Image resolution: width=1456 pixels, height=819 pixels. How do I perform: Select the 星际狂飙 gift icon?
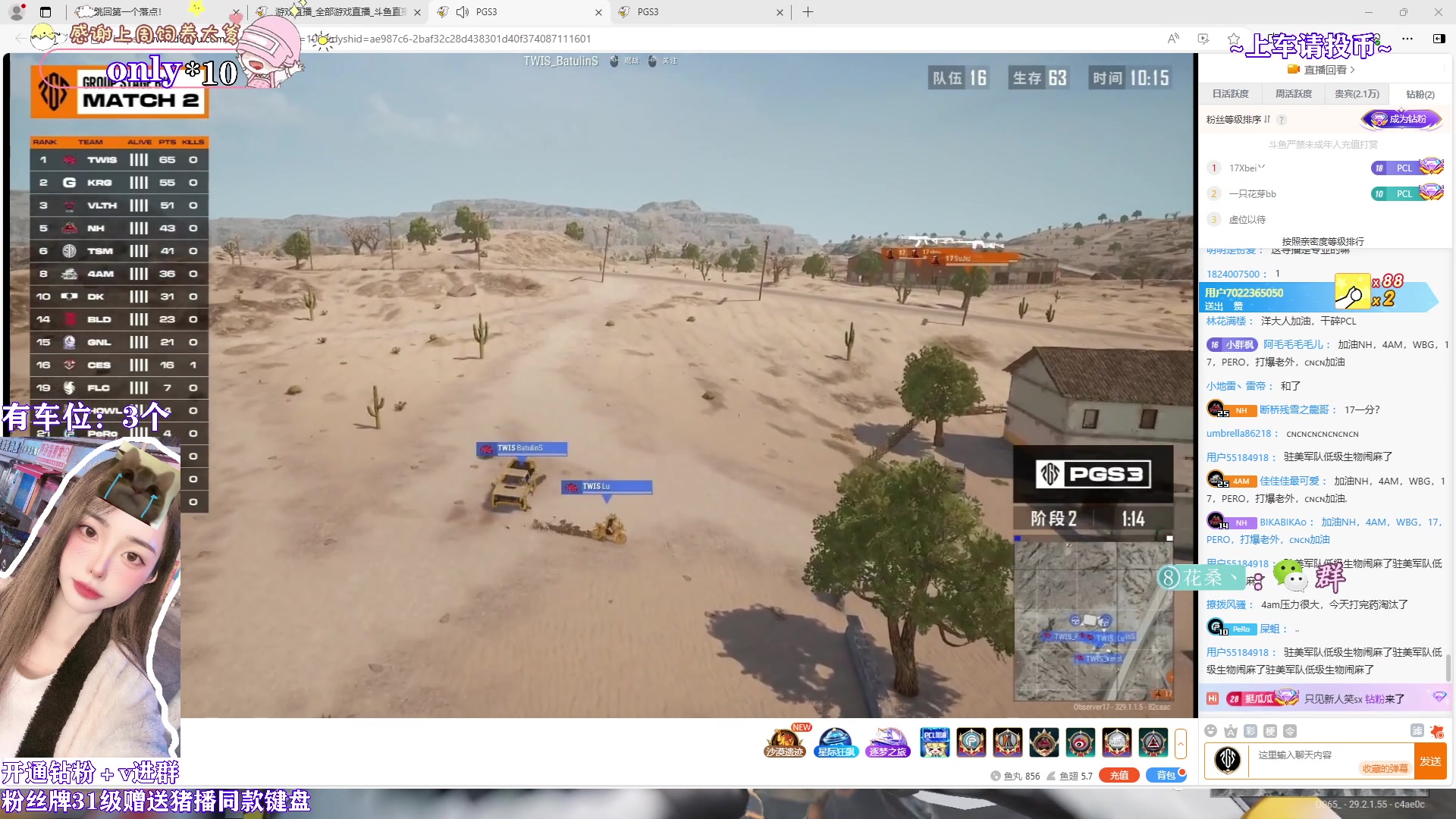point(836,742)
